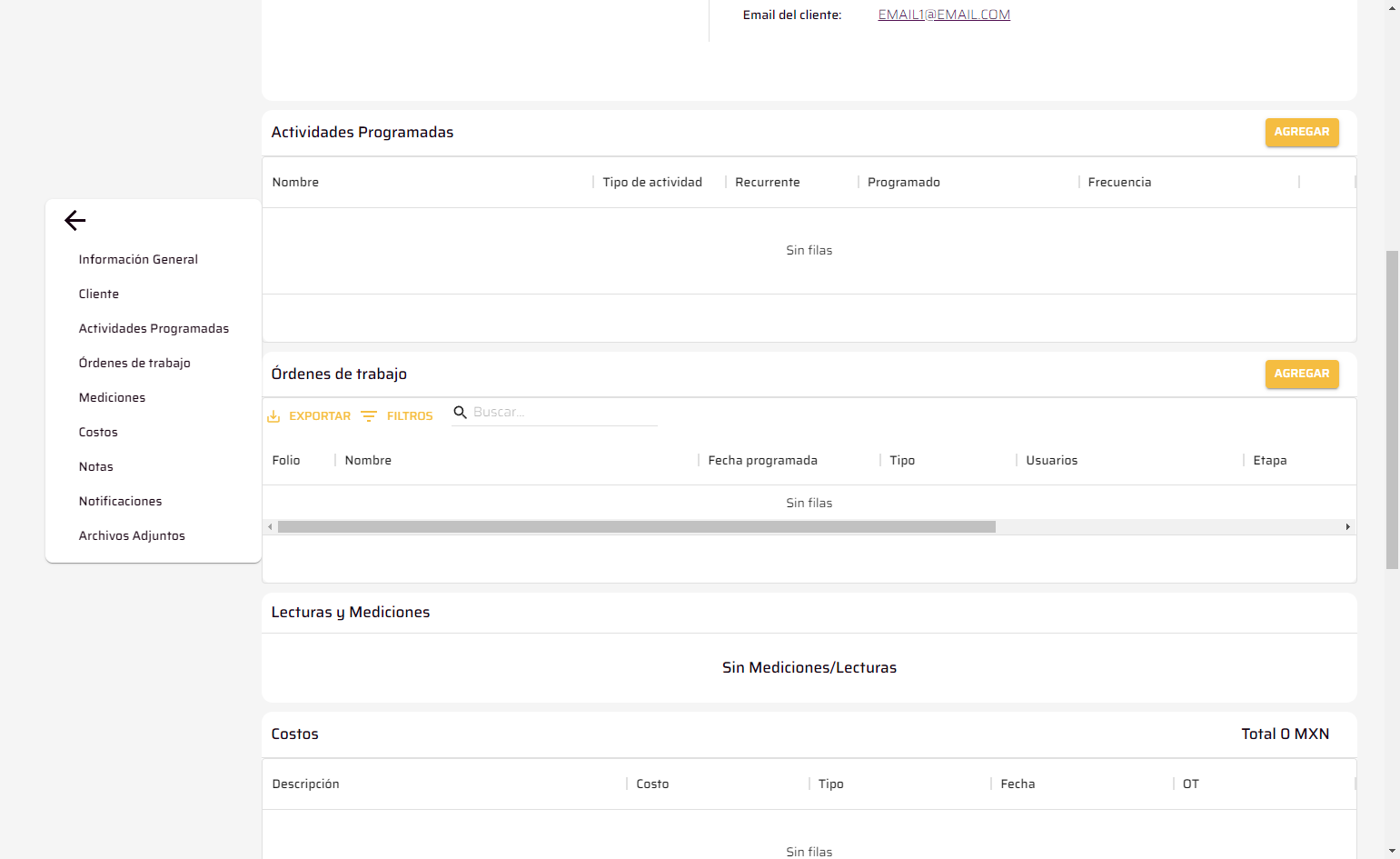Click the search magnifier icon
The image size is (1400, 859).
[x=461, y=413]
